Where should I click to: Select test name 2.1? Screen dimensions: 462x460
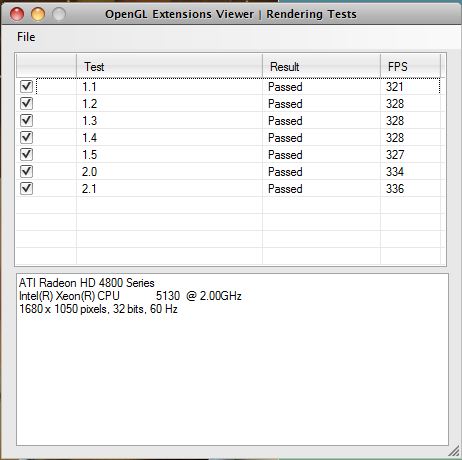(89, 189)
